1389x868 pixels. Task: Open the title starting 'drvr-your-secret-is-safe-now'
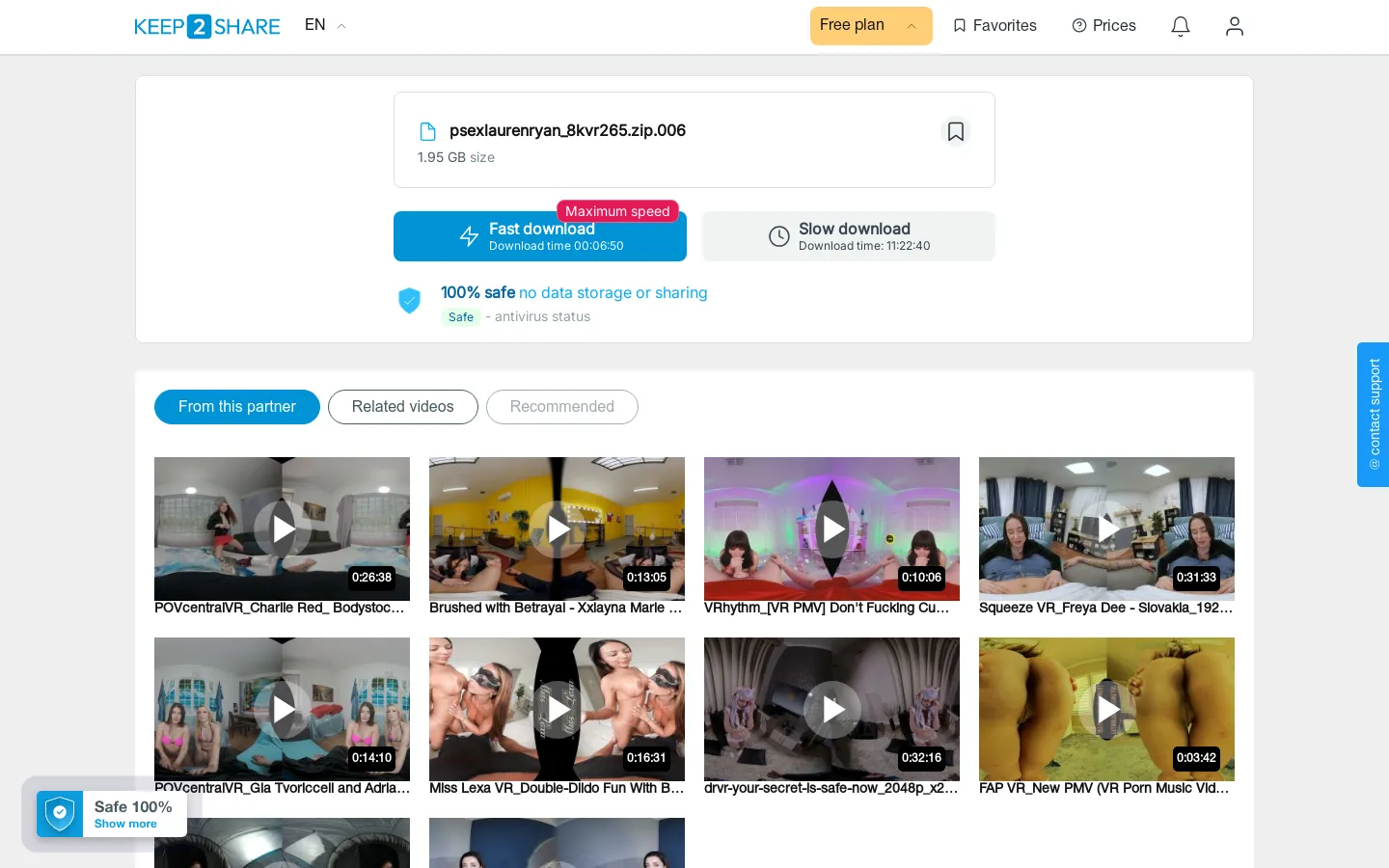831,788
